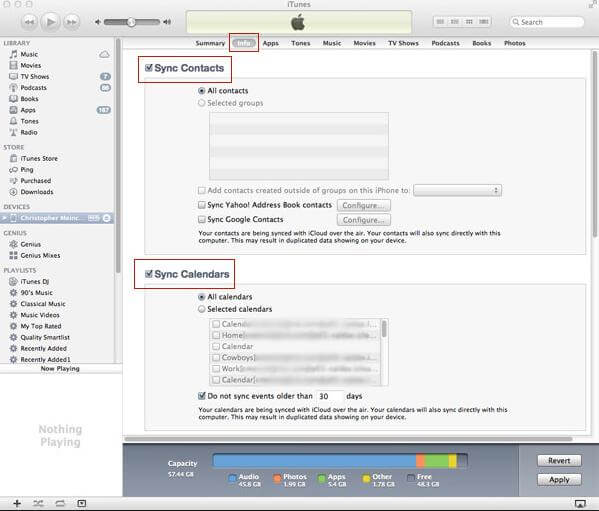Enable Sync Google Contacts checkbox
Screen dimensions: 599x511
coord(202,220)
